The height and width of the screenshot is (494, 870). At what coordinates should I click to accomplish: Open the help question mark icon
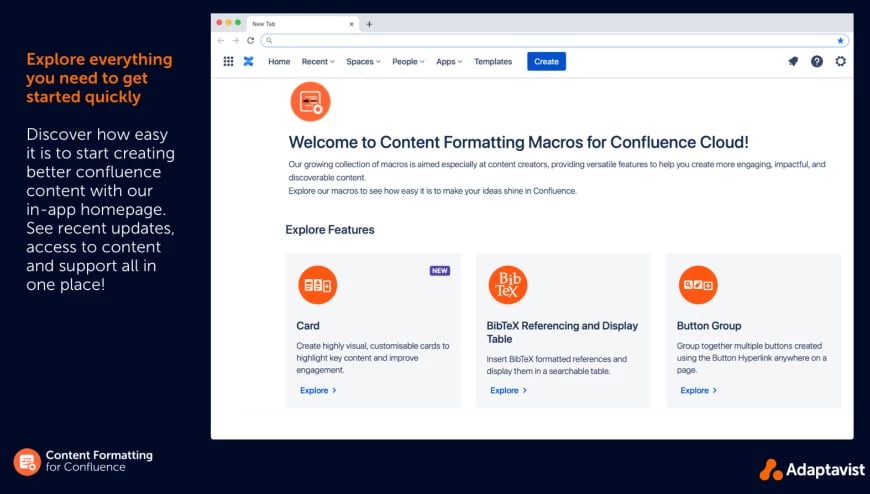pyautogui.click(x=817, y=62)
